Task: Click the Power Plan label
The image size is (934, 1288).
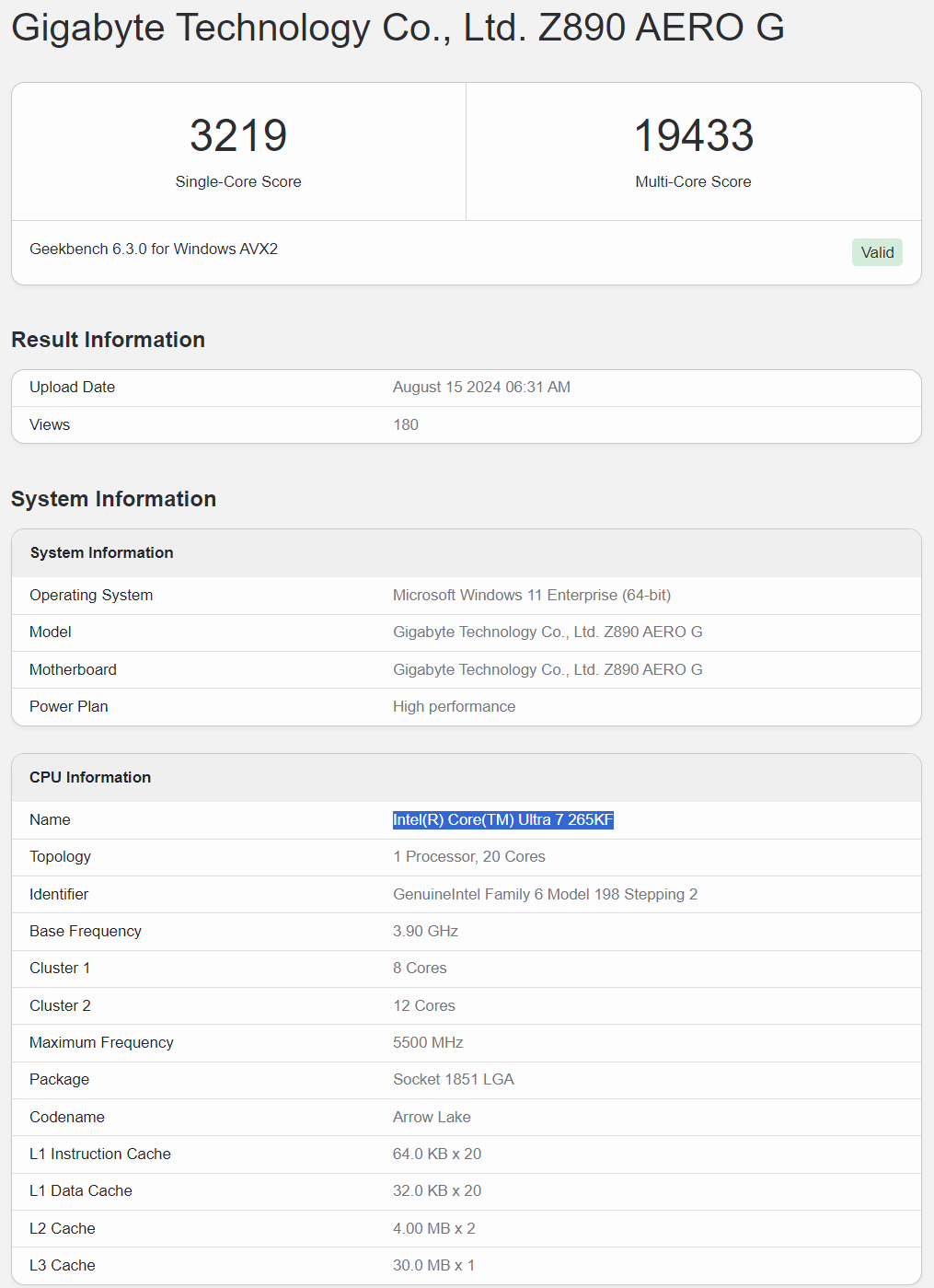Action: tap(69, 706)
